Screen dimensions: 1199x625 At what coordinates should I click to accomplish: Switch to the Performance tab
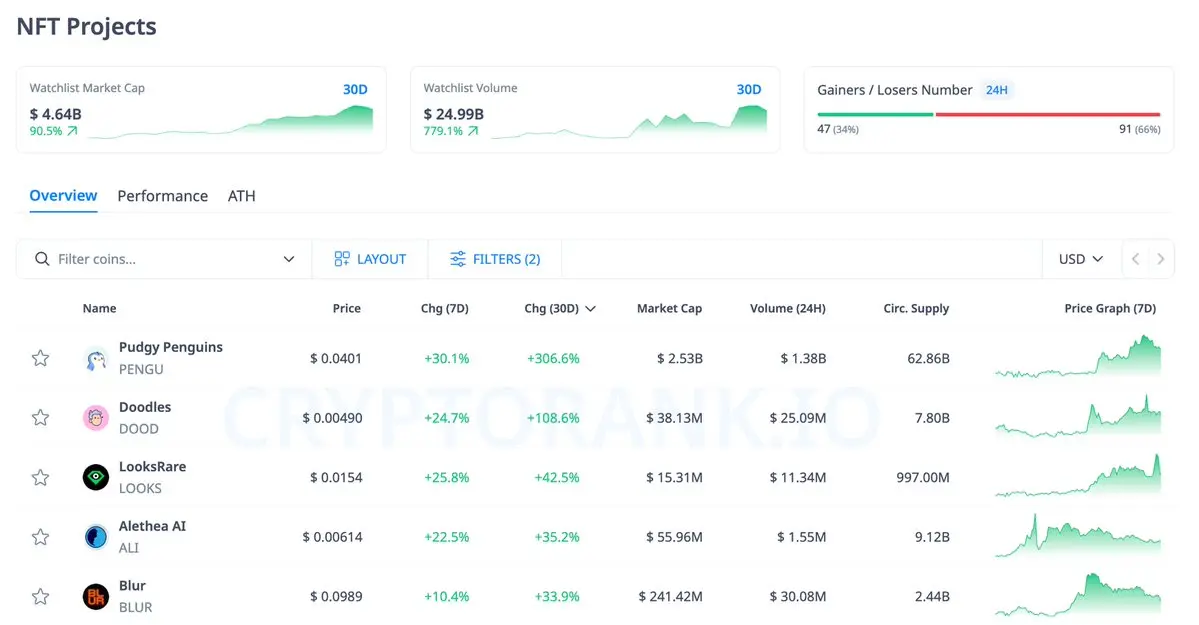point(163,196)
